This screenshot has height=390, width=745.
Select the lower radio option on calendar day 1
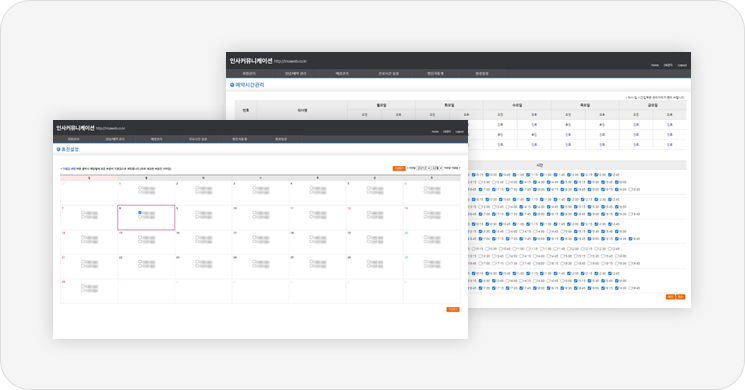(x=140, y=192)
